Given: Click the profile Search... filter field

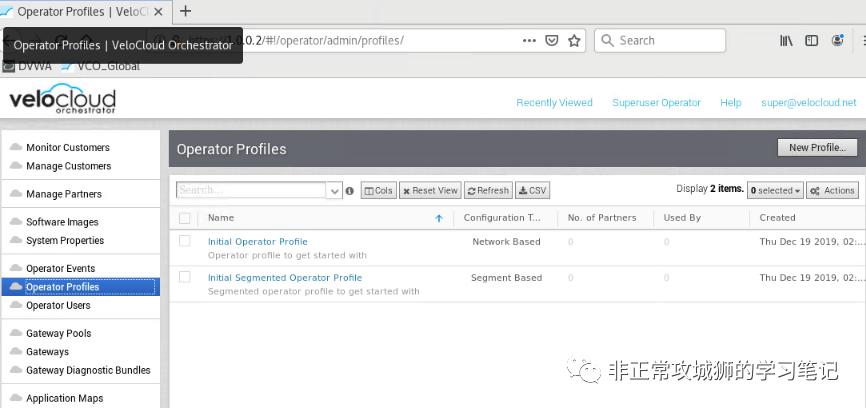Looking at the screenshot, I should pos(251,190).
